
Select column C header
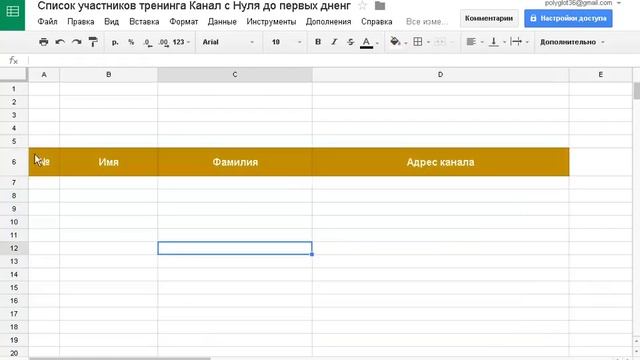[235, 75]
